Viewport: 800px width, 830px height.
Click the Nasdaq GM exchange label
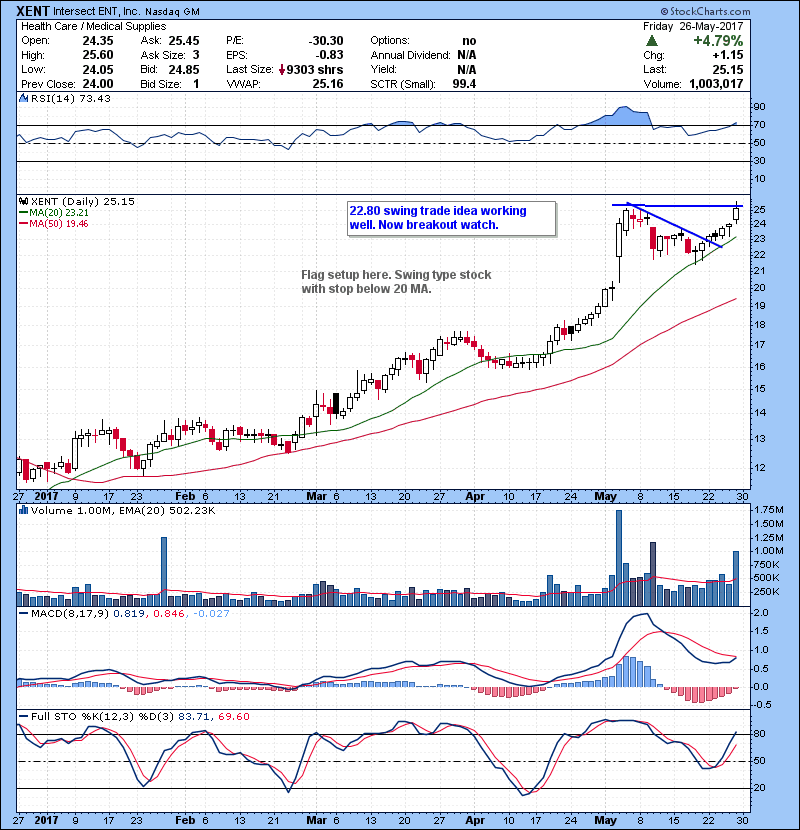tap(172, 12)
